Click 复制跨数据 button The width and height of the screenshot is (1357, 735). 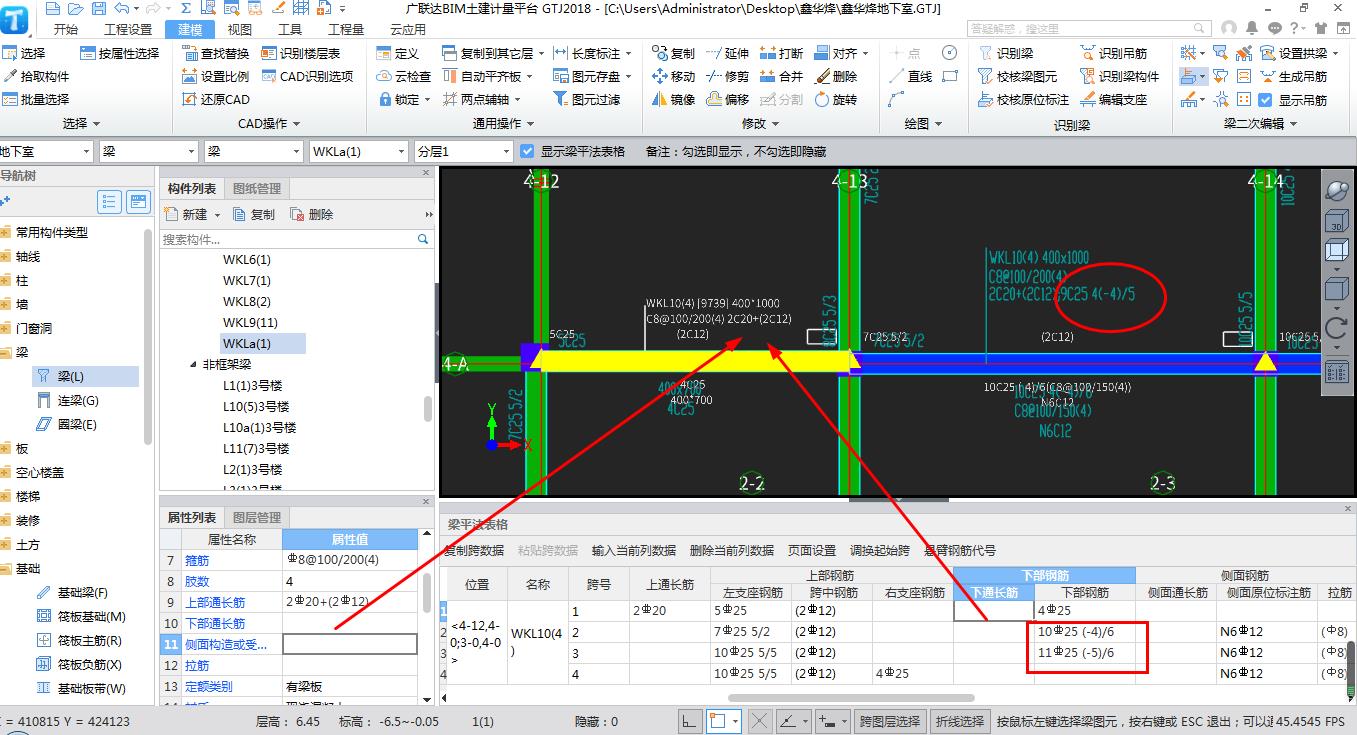pos(474,550)
